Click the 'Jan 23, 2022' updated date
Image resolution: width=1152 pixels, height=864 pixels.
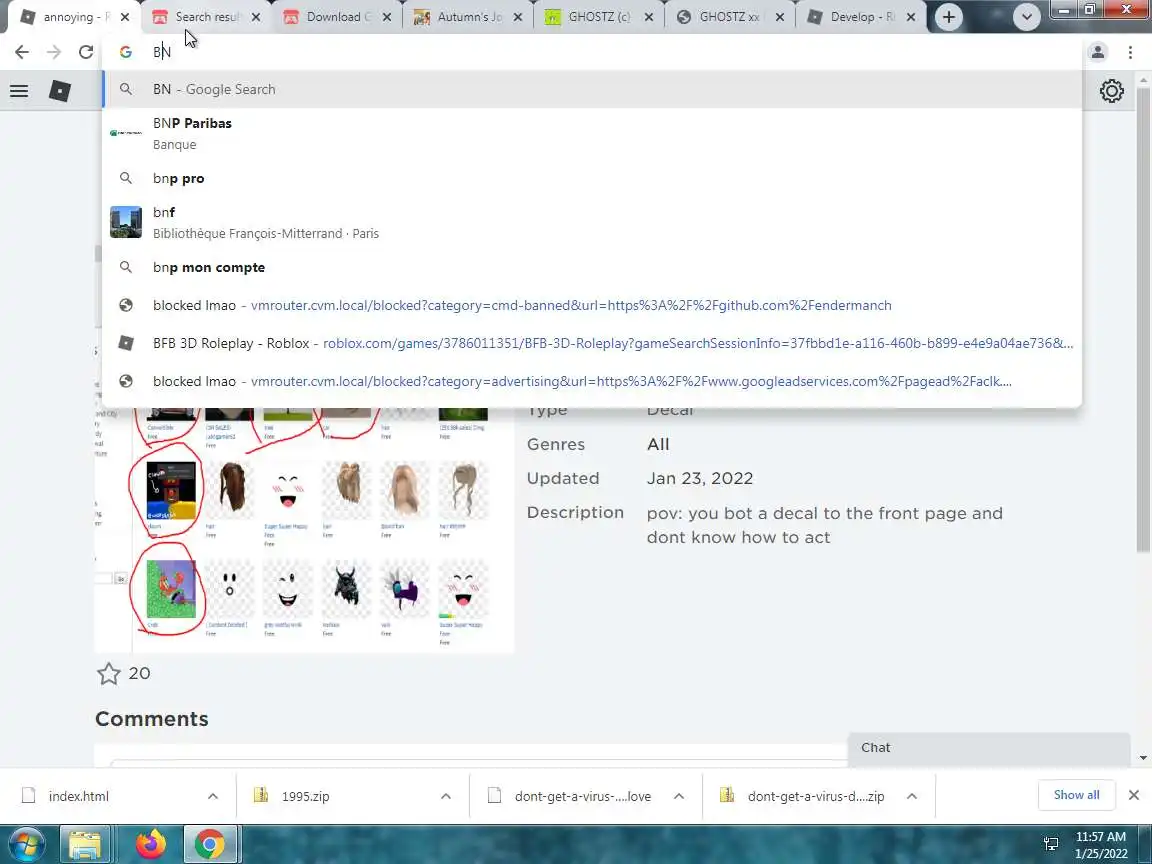tap(700, 478)
